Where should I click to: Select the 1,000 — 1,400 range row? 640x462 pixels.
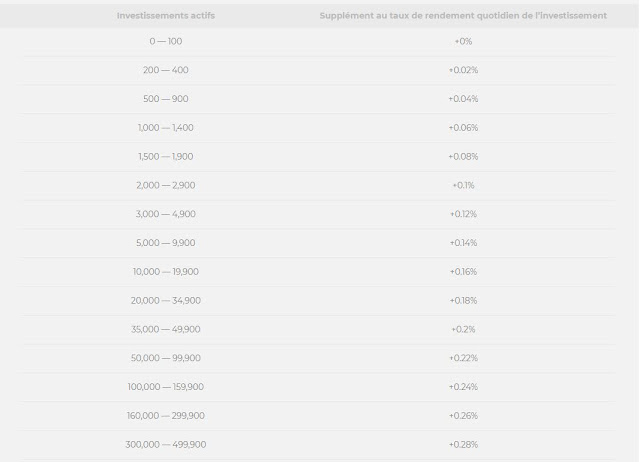click(x=319, y=128)
